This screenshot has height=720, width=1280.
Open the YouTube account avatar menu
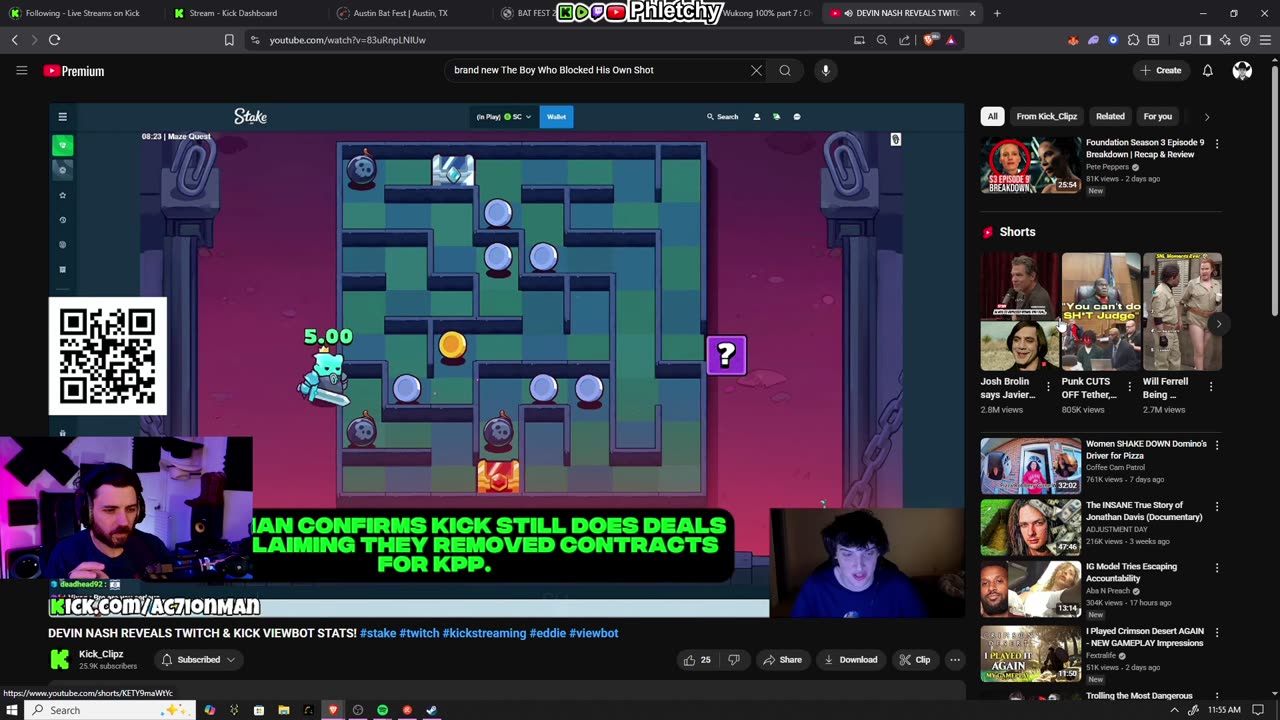(x=1242, y=70)
